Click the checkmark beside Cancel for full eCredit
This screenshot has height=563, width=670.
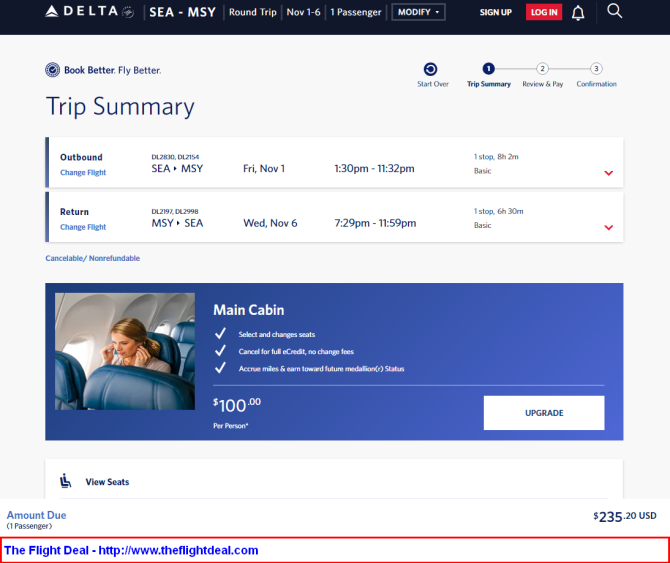pos(220,351)
